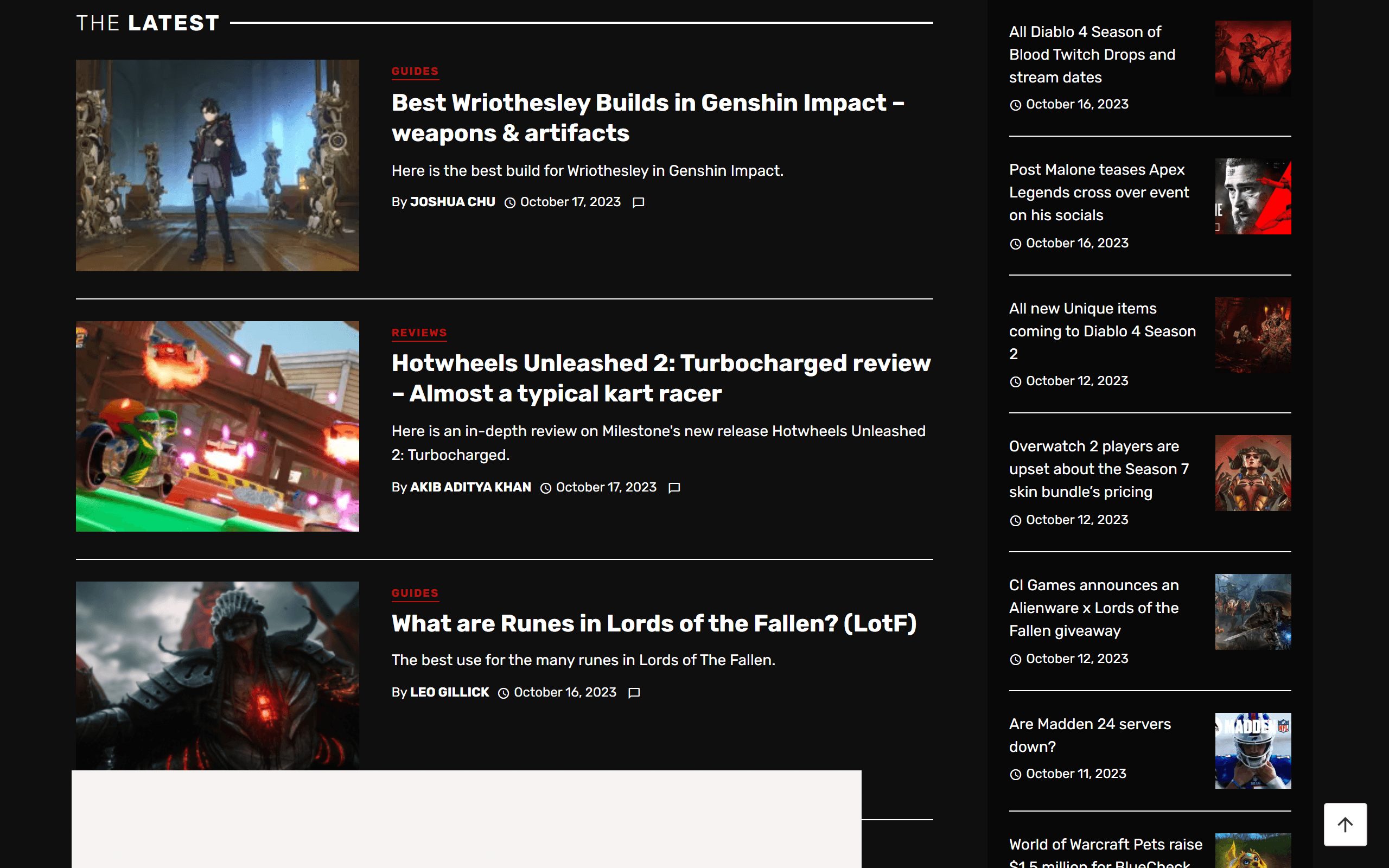Click author name LEO GILLICK
Screen dimensions: 1389x868
point(449,693)
